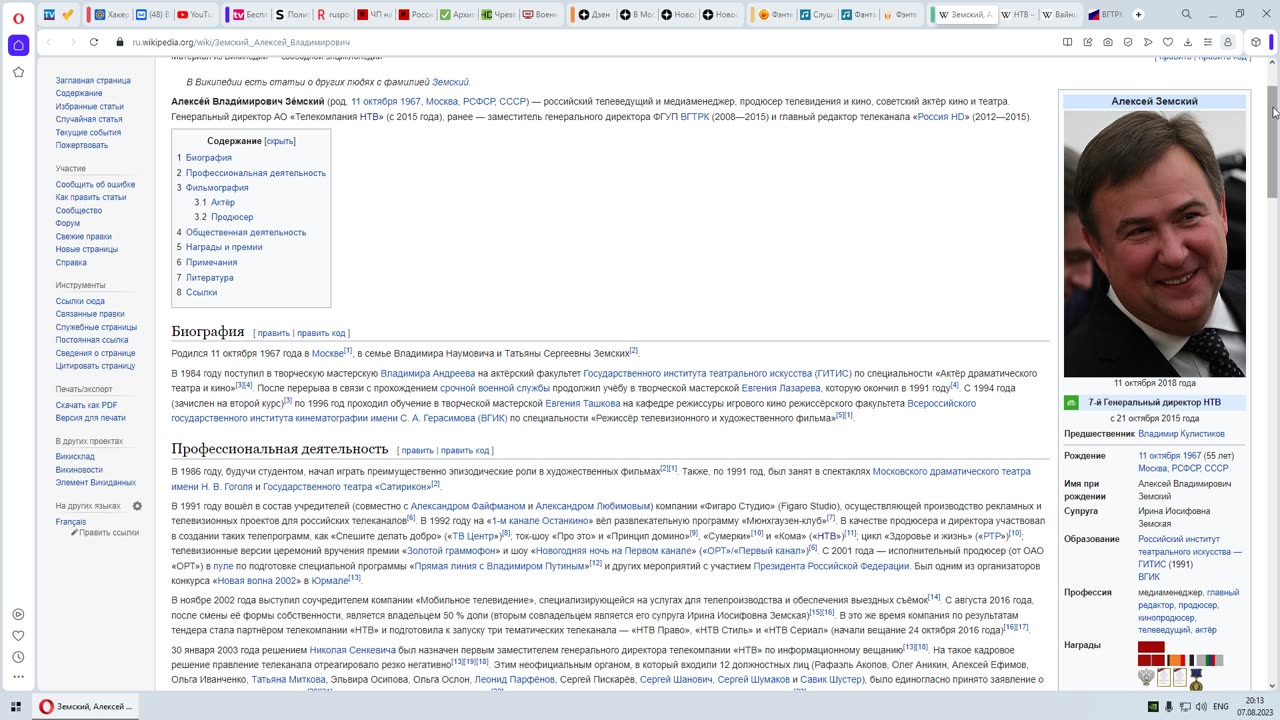Open the sidebar bookmarks star icon
This screenshot has height=720, width=1280.
pyautogui.click(x=18, y=72)
